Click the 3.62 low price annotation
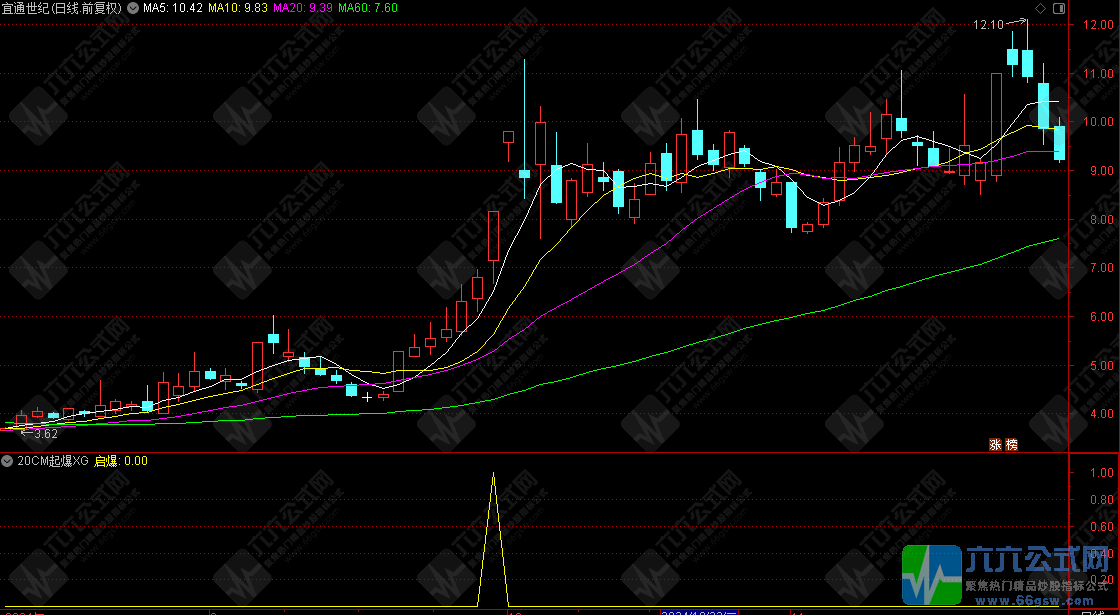This screenshot has width=1120, height=615. pos(45,434)
